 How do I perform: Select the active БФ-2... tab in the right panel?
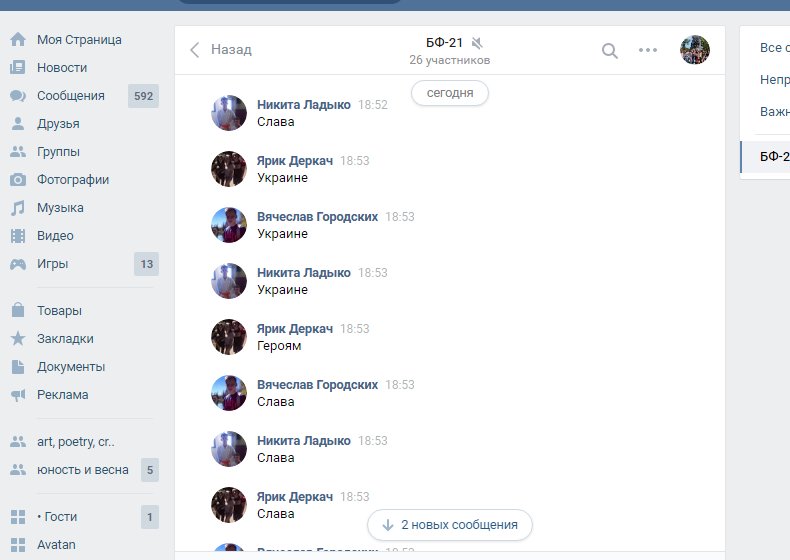[x=765, y=157]
